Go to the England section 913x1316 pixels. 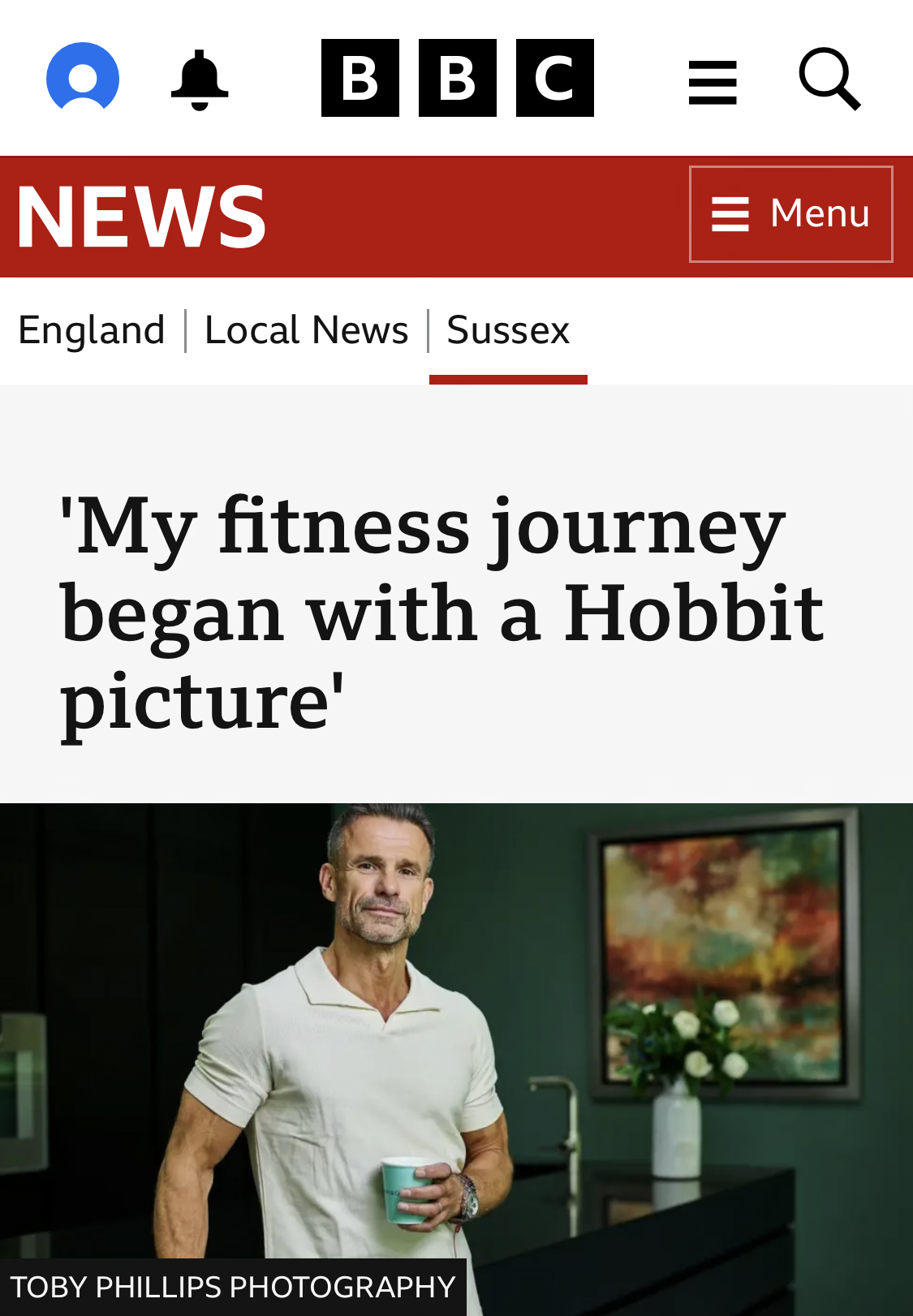pyautogui.click(x=92, y=330)
